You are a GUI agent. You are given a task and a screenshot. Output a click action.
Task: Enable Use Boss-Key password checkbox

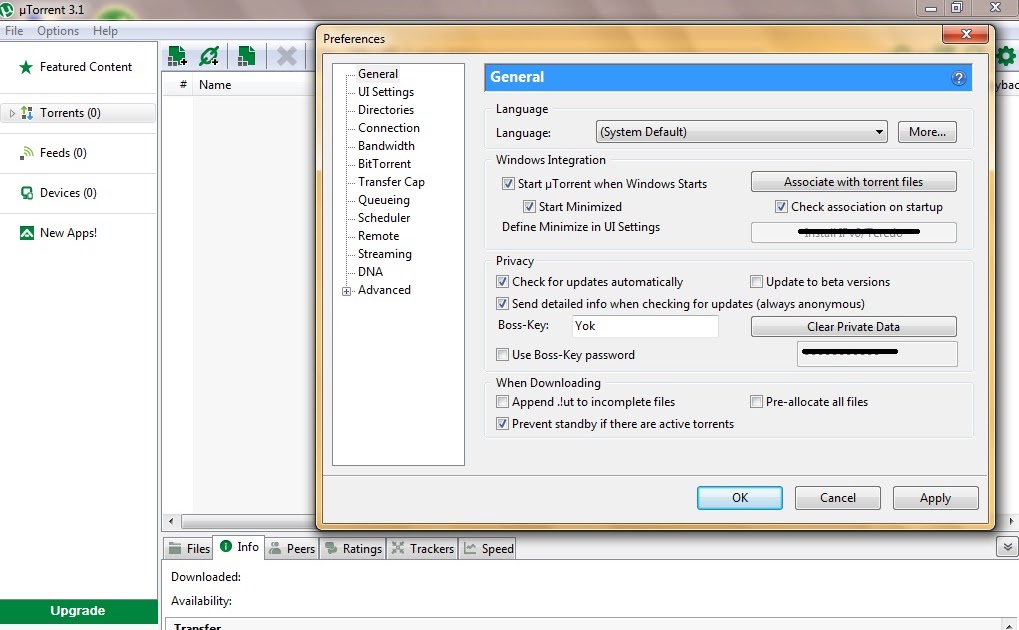pos(502,354)
